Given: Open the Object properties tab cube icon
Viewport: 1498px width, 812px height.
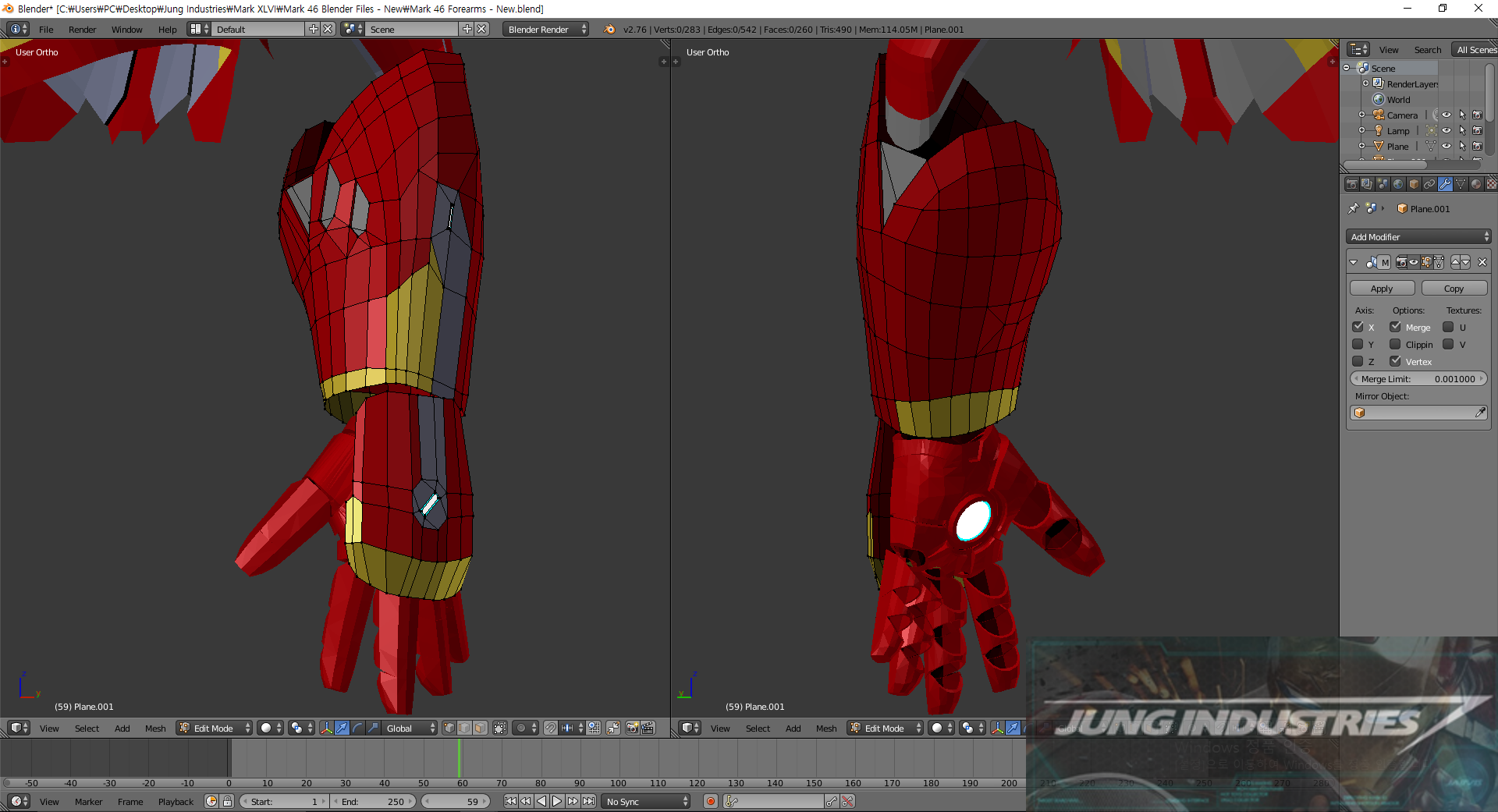Looking at the screenshot, I should (x=1414, y=184).
